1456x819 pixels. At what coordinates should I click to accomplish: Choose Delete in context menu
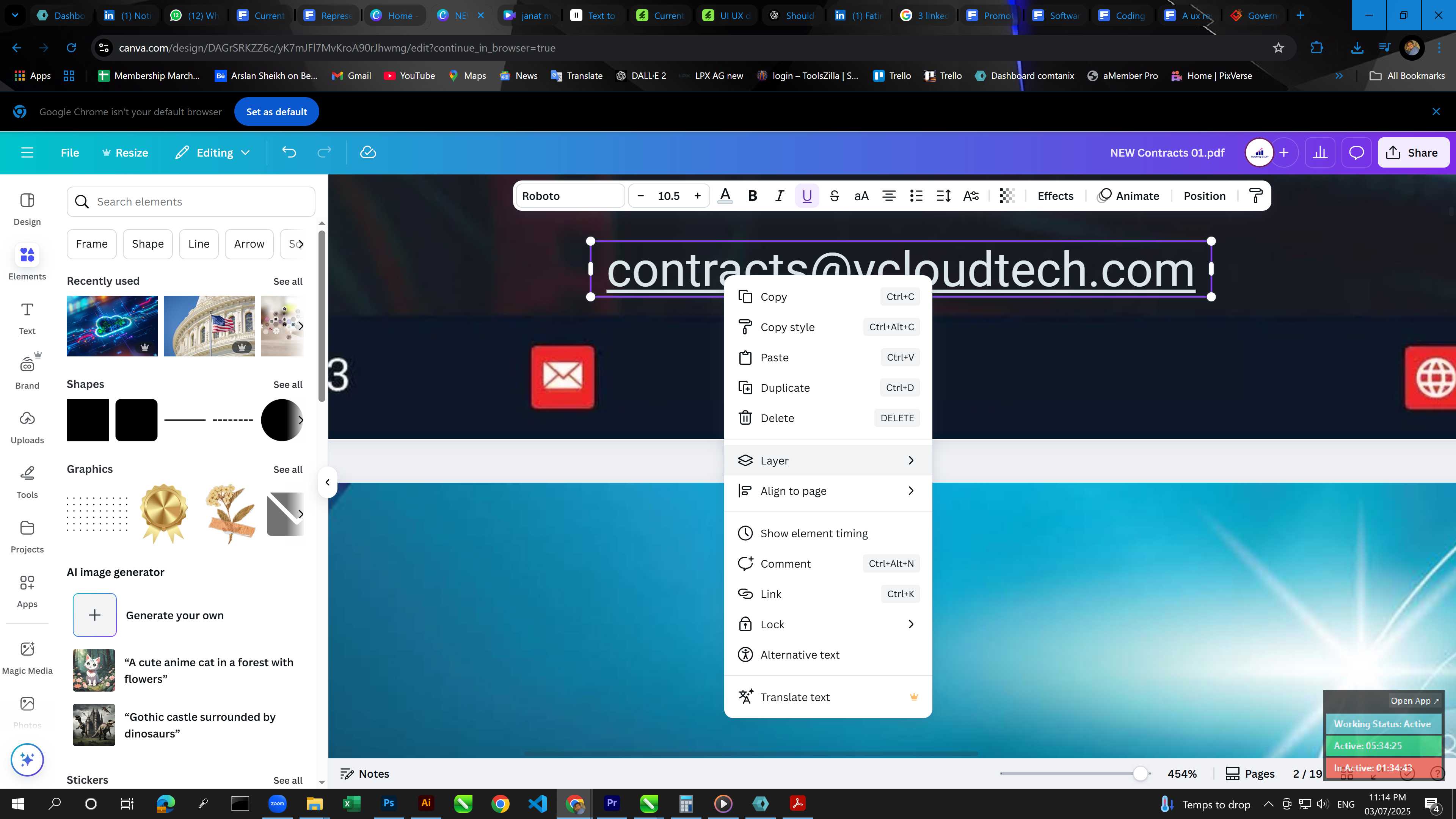[x=828, y=418]
